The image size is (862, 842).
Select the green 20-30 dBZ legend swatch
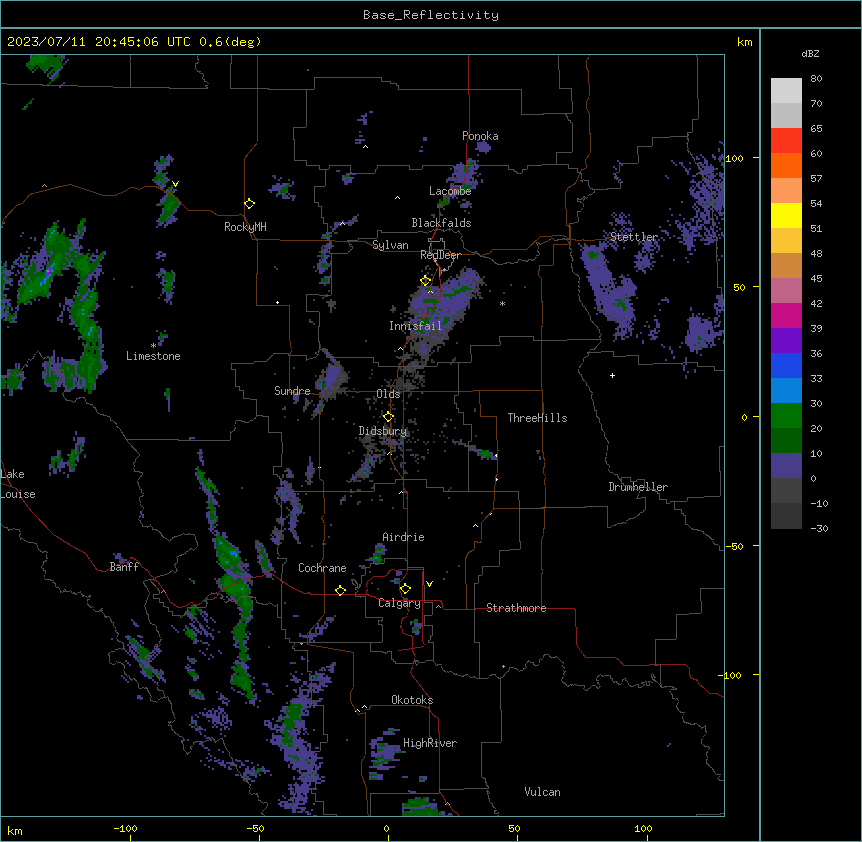(786, 416)
